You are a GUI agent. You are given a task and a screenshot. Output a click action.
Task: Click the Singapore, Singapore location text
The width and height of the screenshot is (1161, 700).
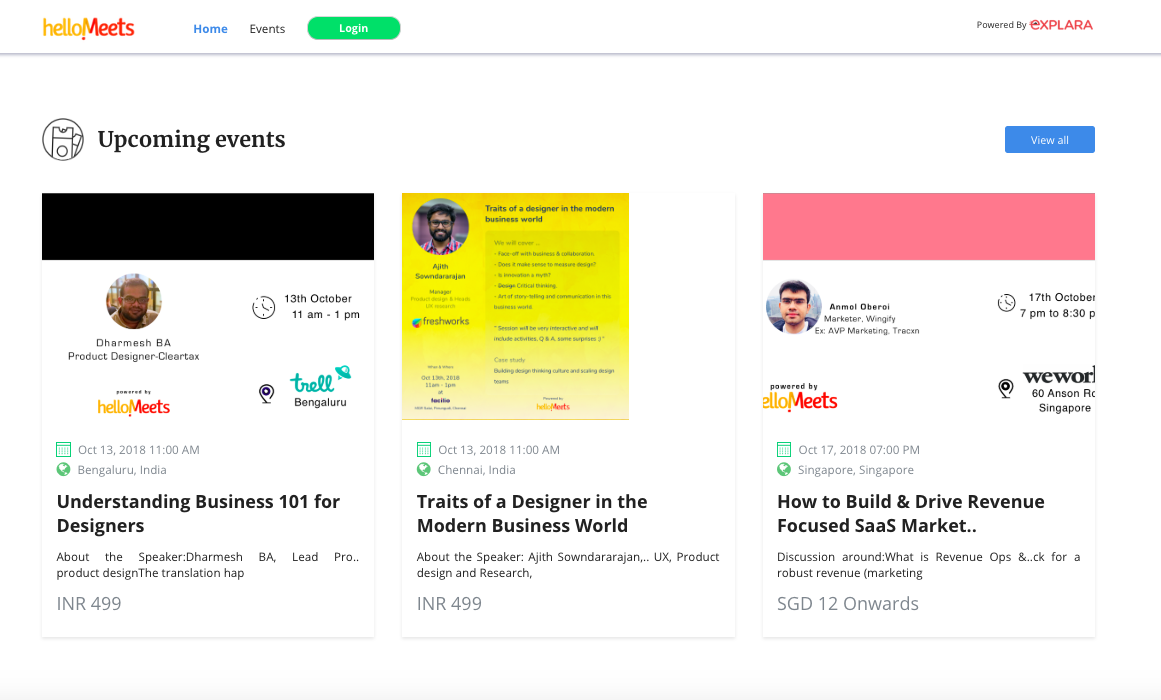pyautogui.click(x=856, y=470)
